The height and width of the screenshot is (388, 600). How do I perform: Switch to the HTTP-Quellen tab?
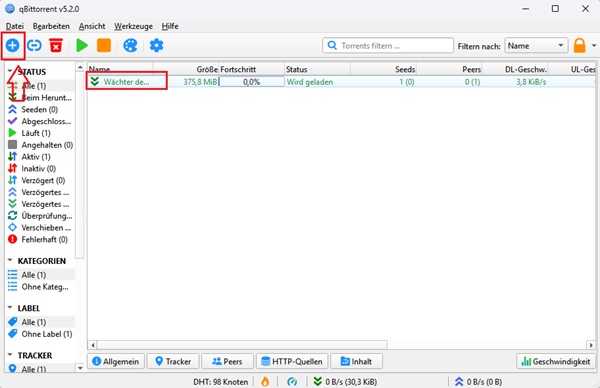[292, 361]
